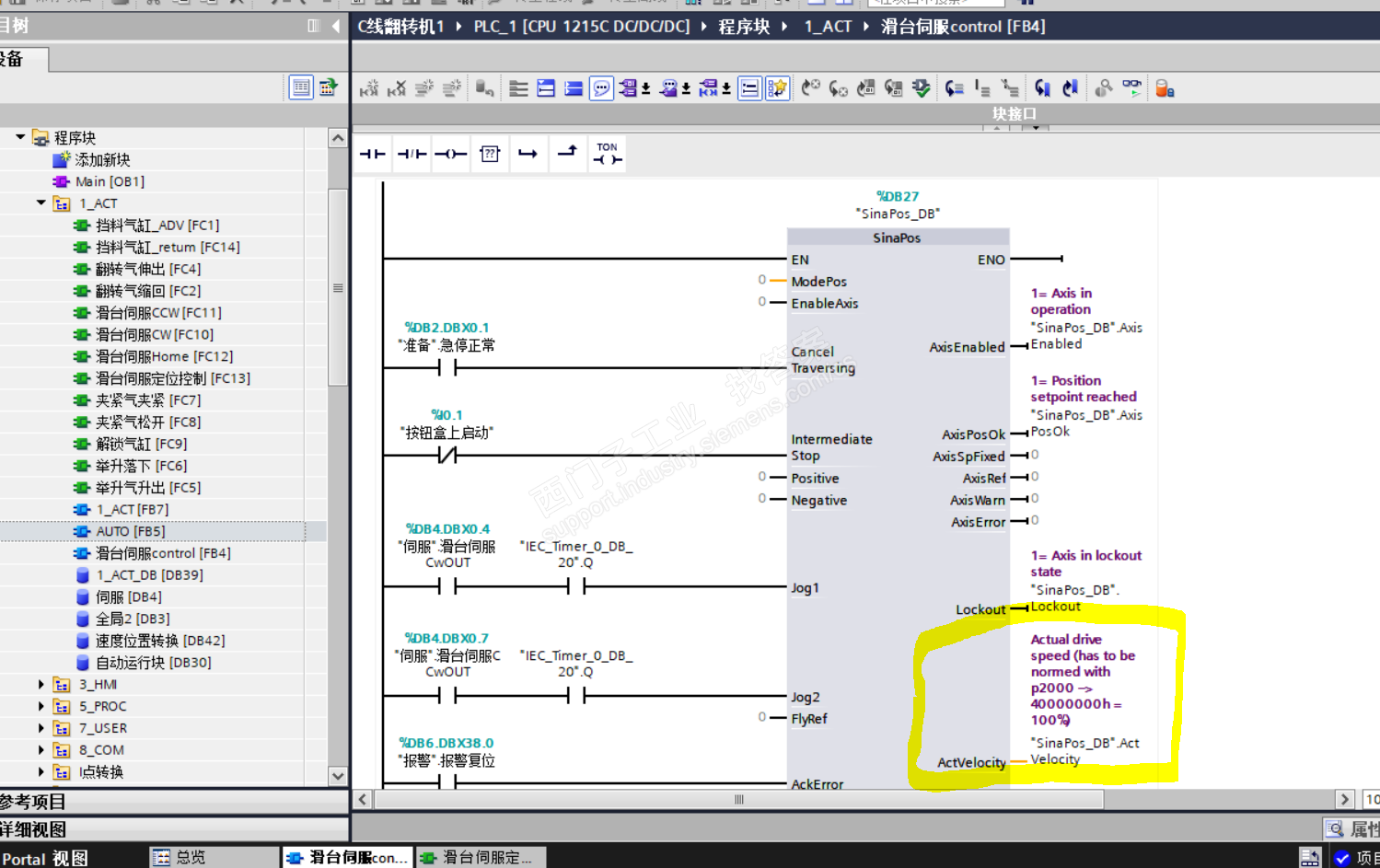1380x868 pixels.
Task: Click the project tree vertical scrollbar thumb
Action: (338, 288)
